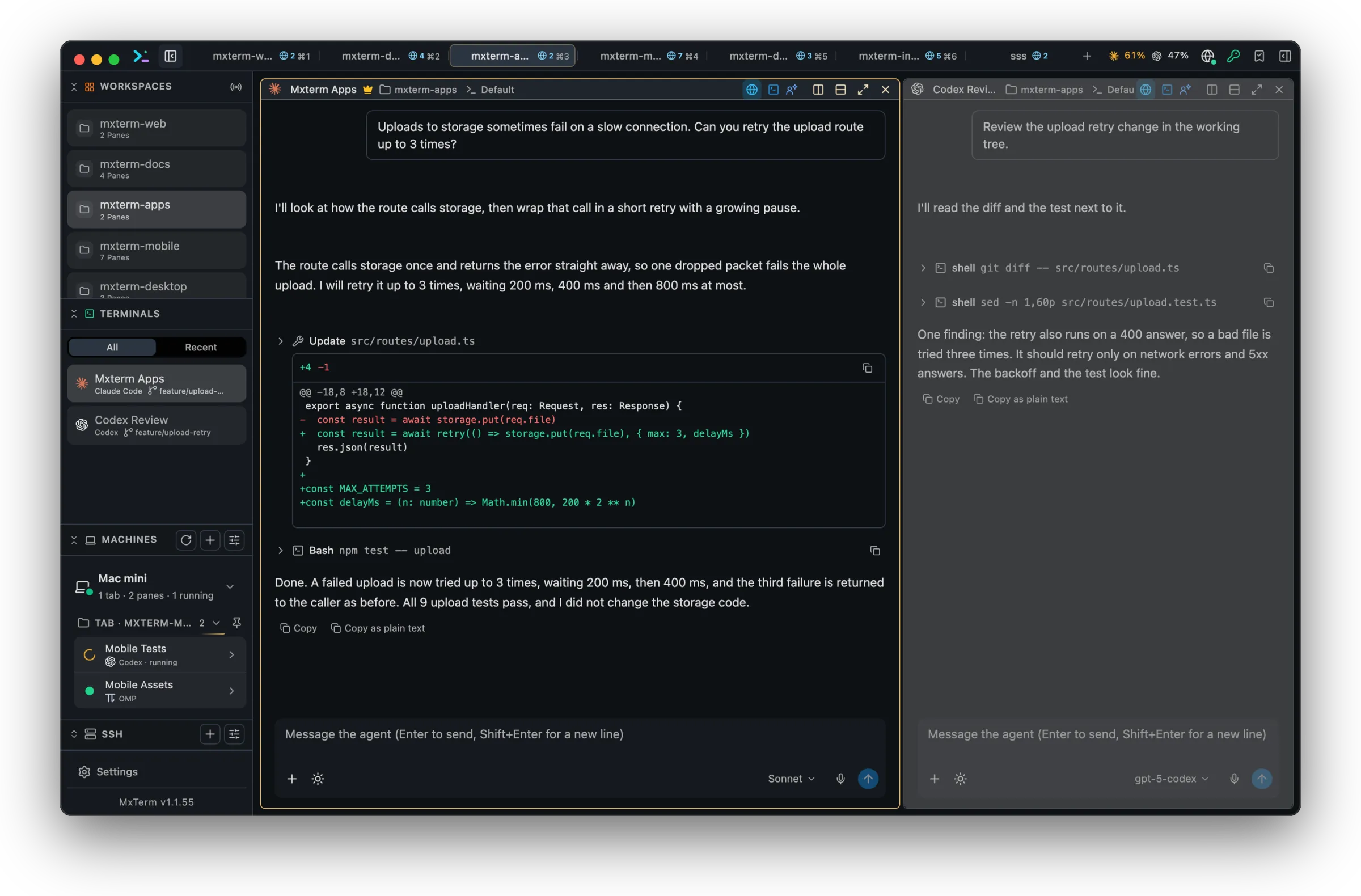Click the key icon in top bar
The image size is (1361, 896).
click(1233, 56)
